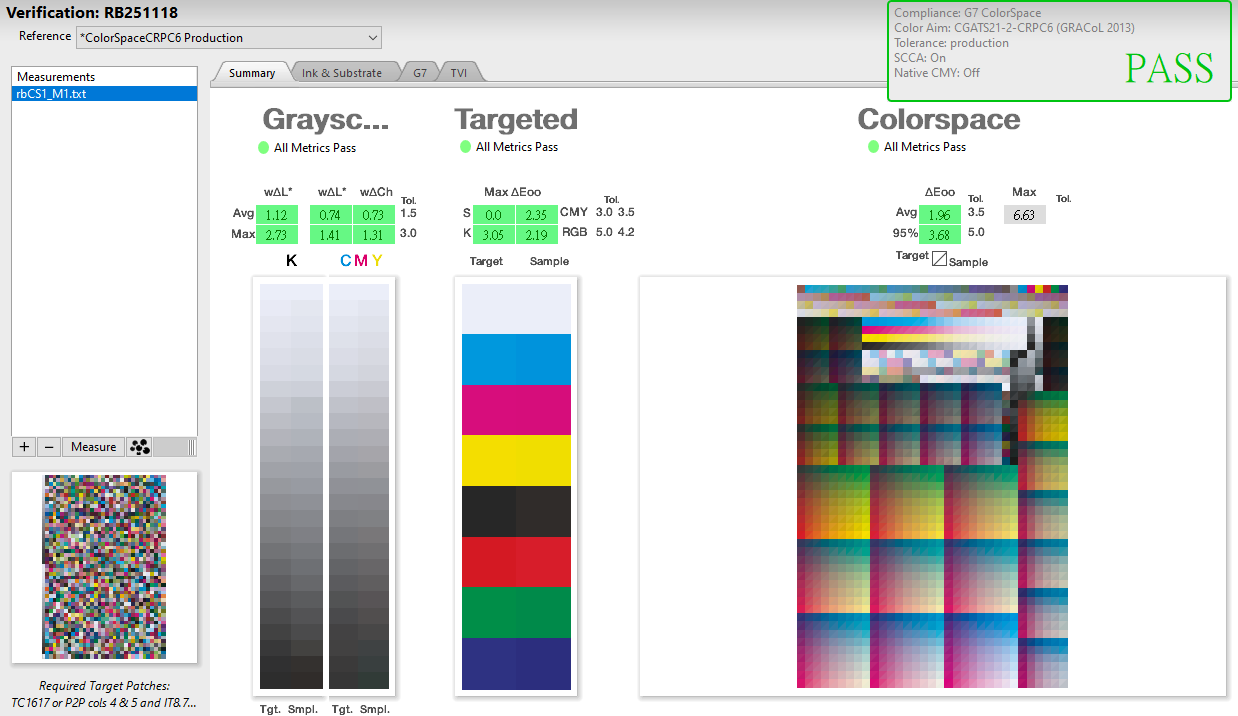The width and height of the screenshot is (1238, 716).
Task: Open the Reference dropdown
Action: (228, 38)
